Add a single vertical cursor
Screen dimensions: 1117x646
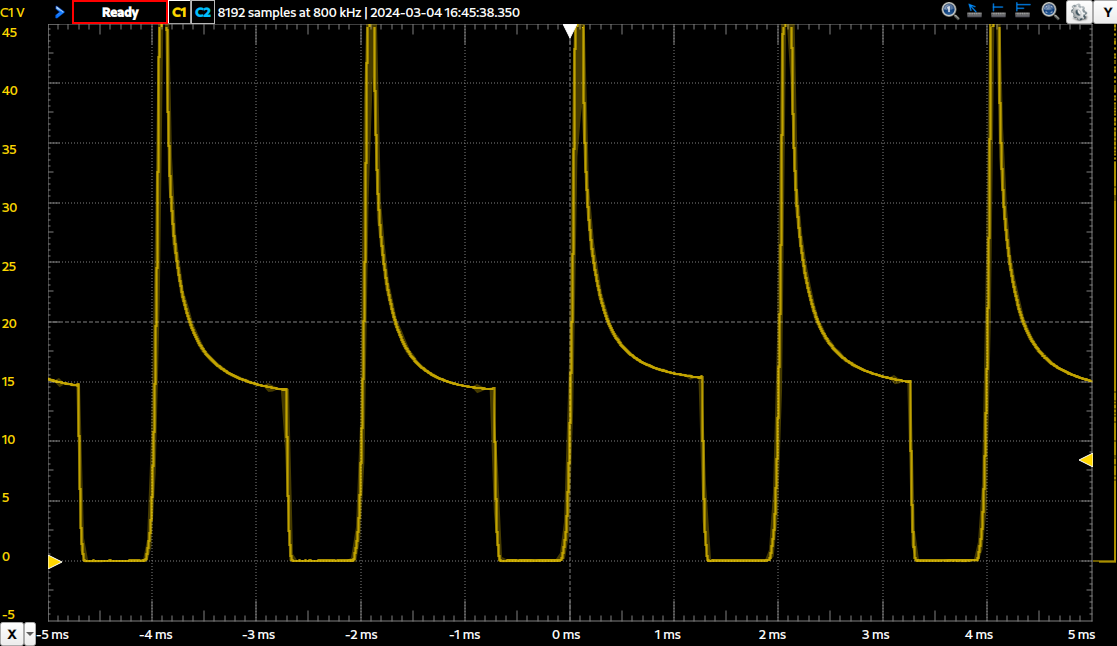(x=999, y=11)
